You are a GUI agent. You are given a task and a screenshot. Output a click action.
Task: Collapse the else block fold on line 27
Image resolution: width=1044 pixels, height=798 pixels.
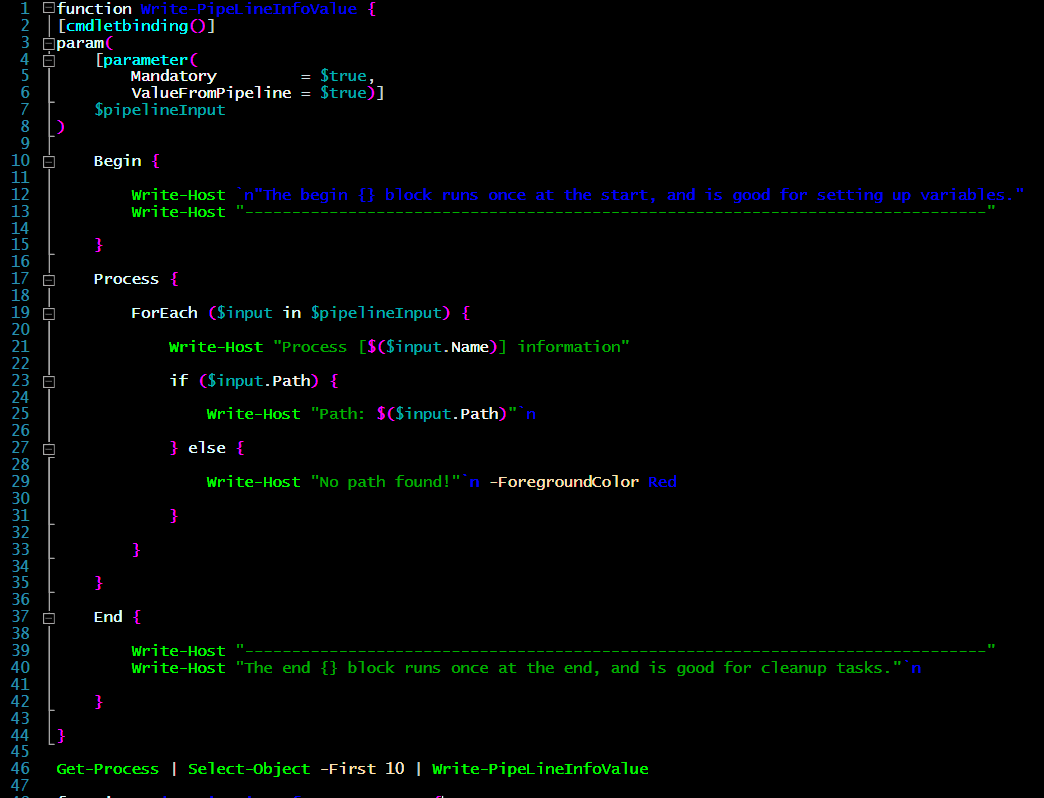click(47, 447)
